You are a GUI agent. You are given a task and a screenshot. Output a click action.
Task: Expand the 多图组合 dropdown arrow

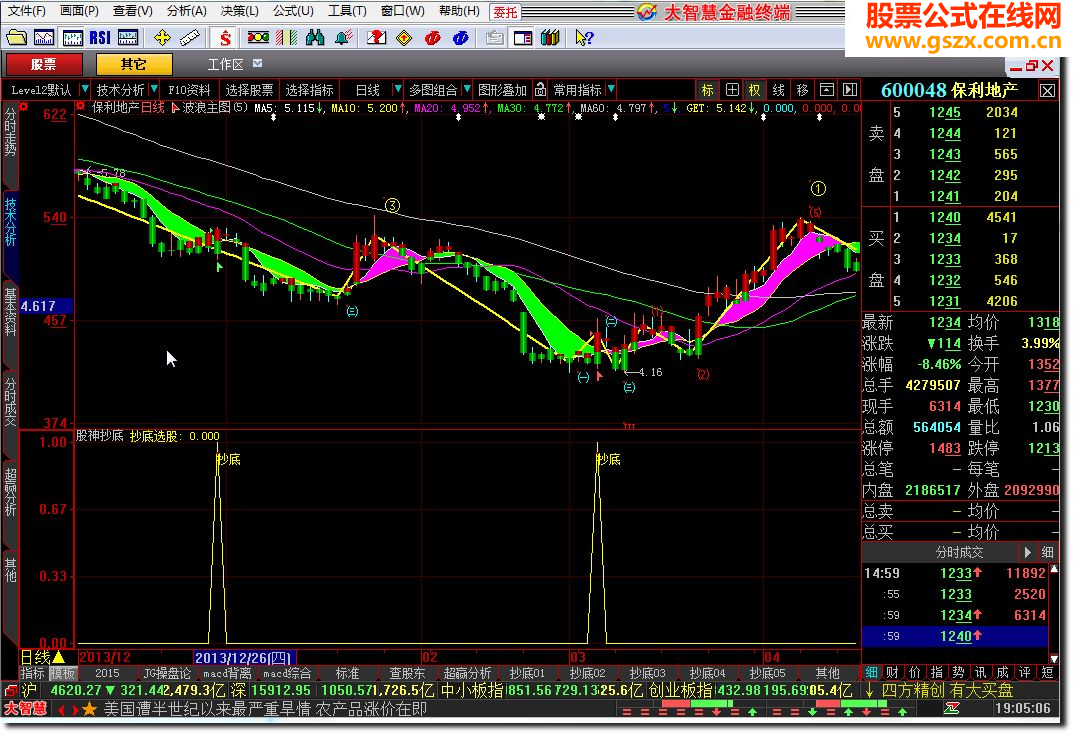[467, 90]
